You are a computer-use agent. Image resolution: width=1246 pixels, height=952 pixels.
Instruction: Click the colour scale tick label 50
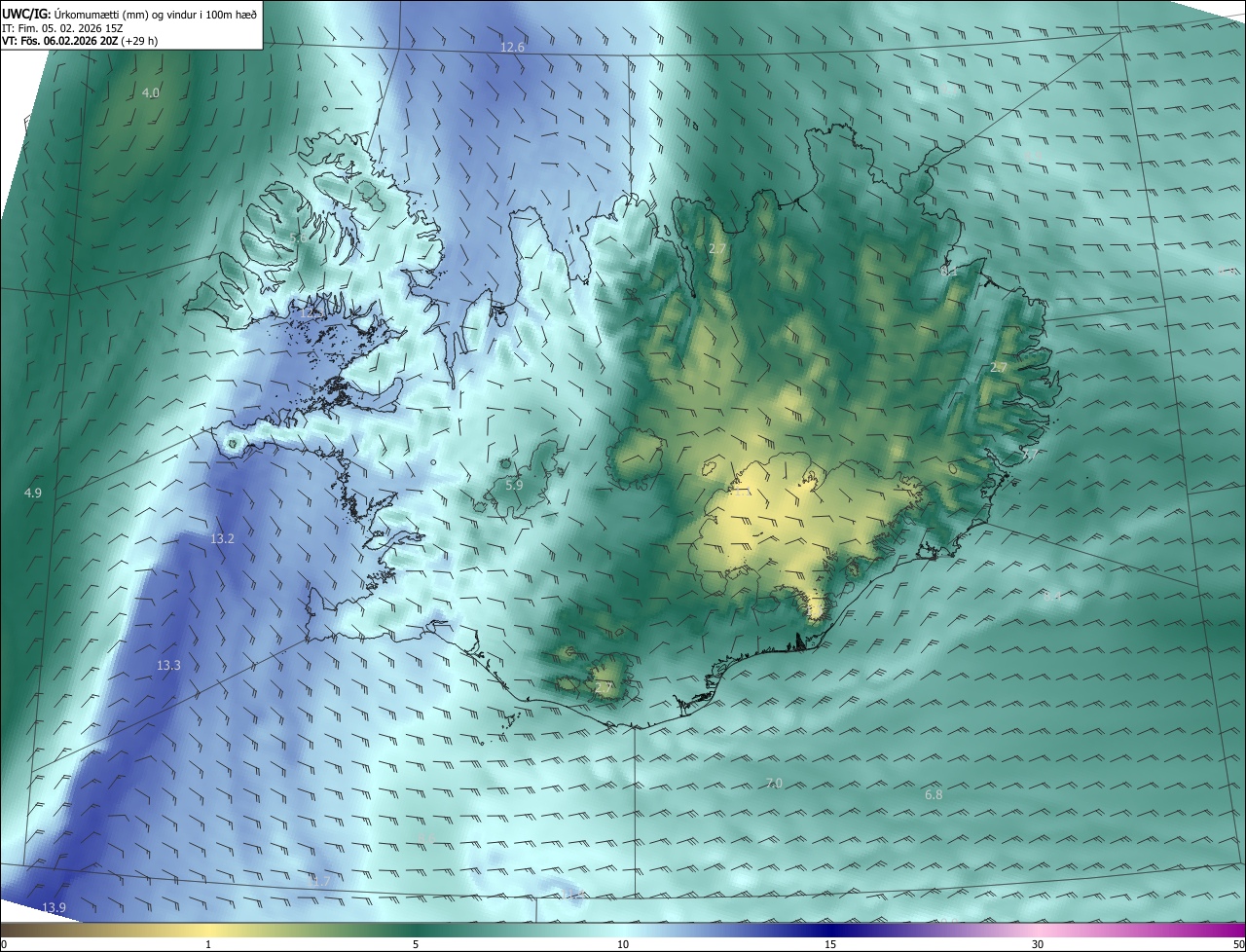click(x=1238, y=944)
